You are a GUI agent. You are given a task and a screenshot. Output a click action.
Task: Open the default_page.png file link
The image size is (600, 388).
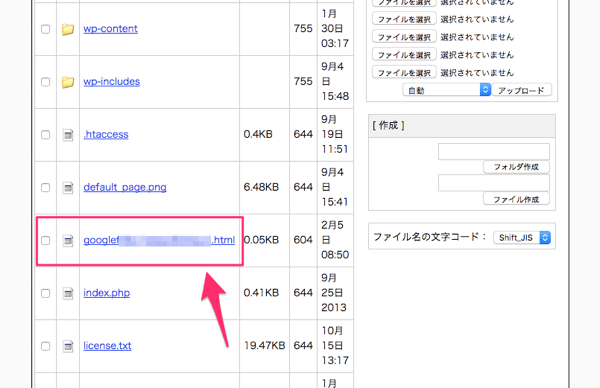click(125, 187)
